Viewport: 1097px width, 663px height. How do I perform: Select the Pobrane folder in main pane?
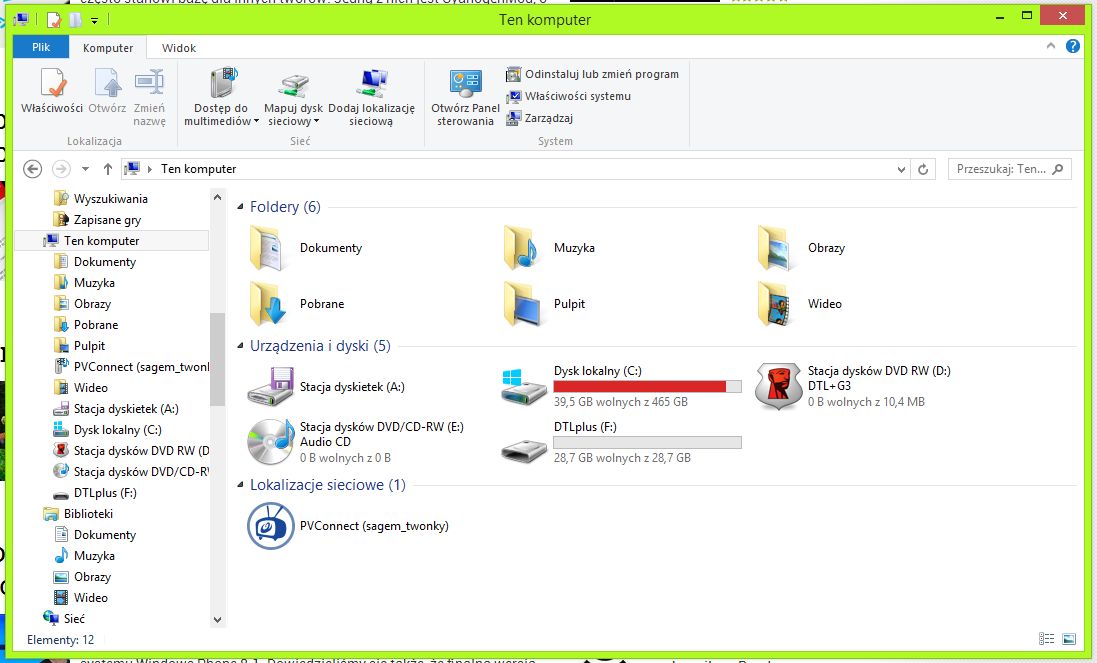tap(267, 304)
